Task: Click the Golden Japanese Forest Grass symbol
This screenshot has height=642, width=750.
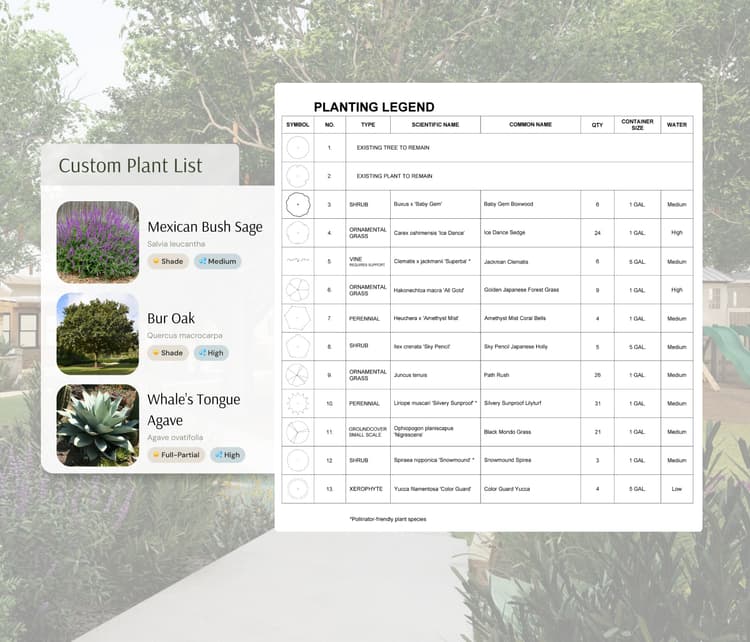Action: point(297,290)
